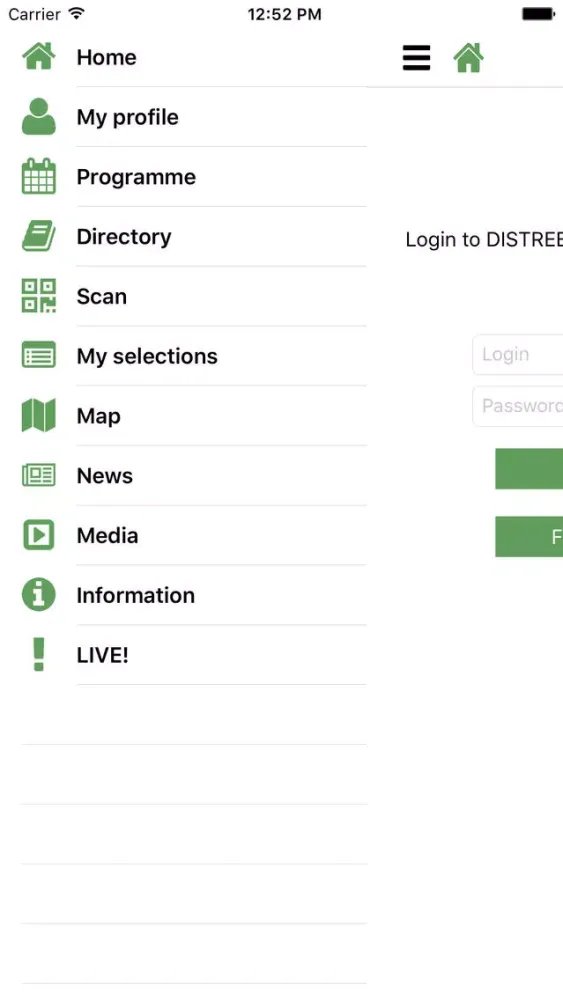Tap the play square Media icon
The height and width of the screenshot is (1000, 563).
(38, 534)
